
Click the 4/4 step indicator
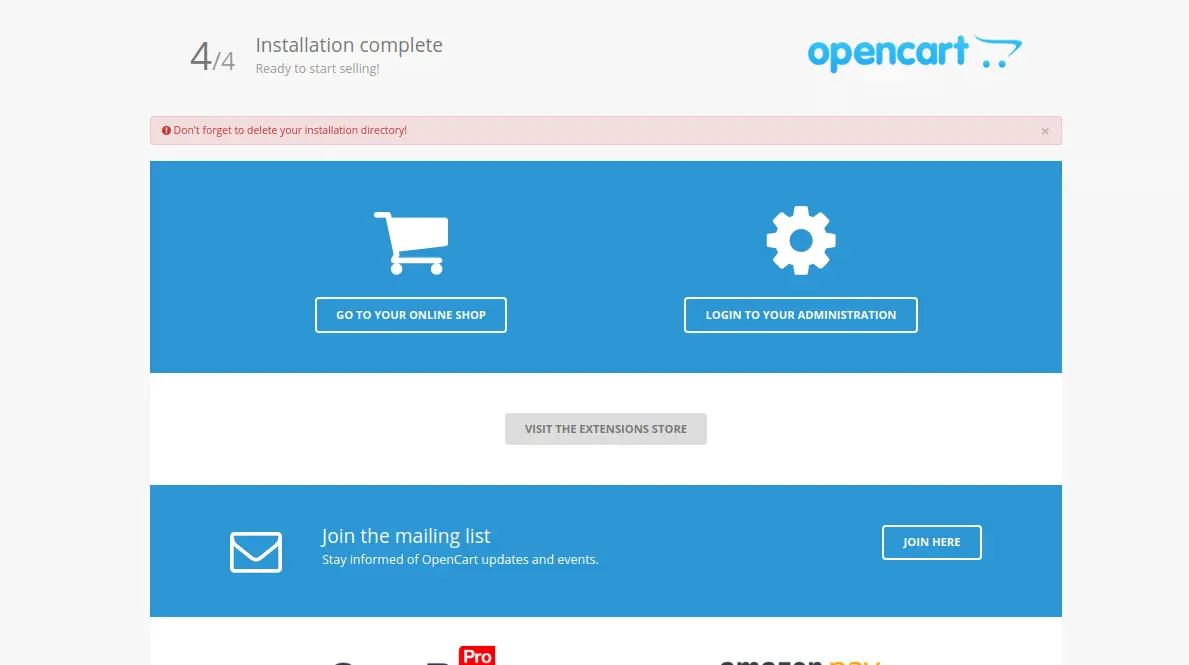pyautogui.click(x=212, y=57)
